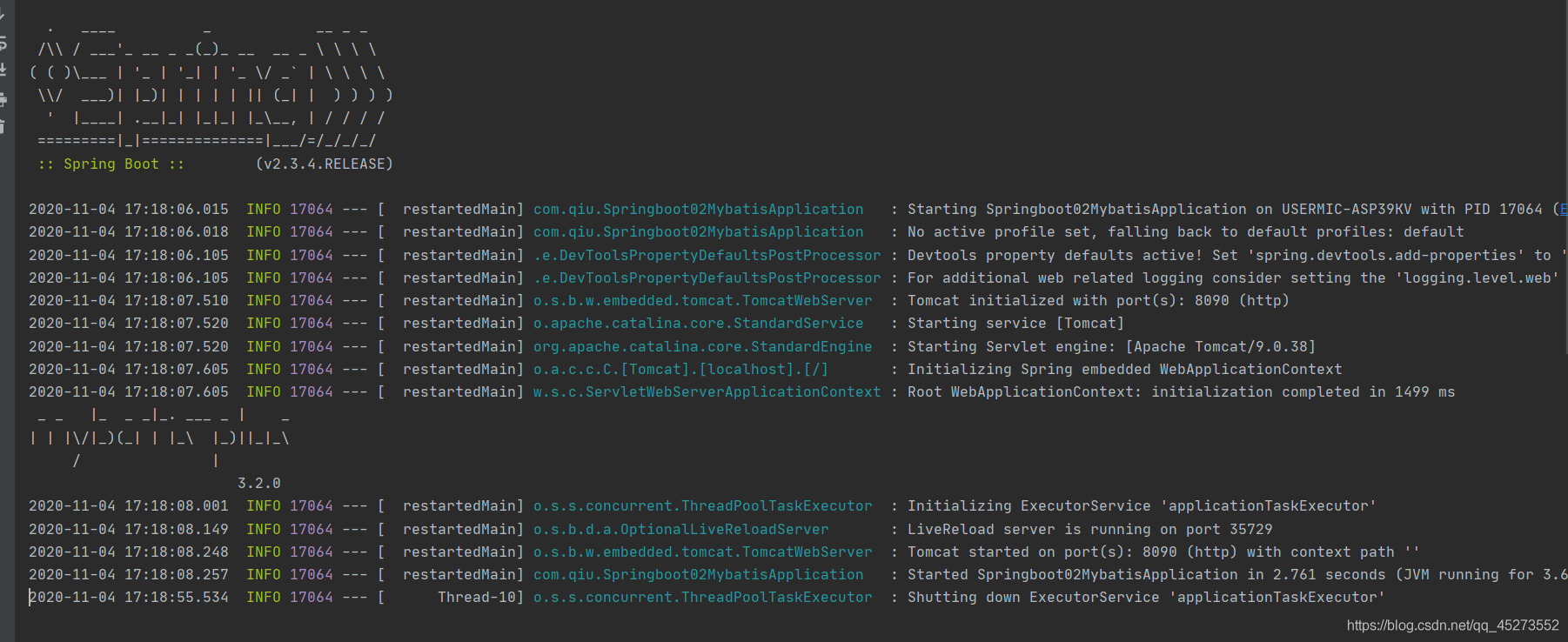Click the scroll-to-end console icon
The width and height of the screenshot is (1568, 642).
[3, 70]
